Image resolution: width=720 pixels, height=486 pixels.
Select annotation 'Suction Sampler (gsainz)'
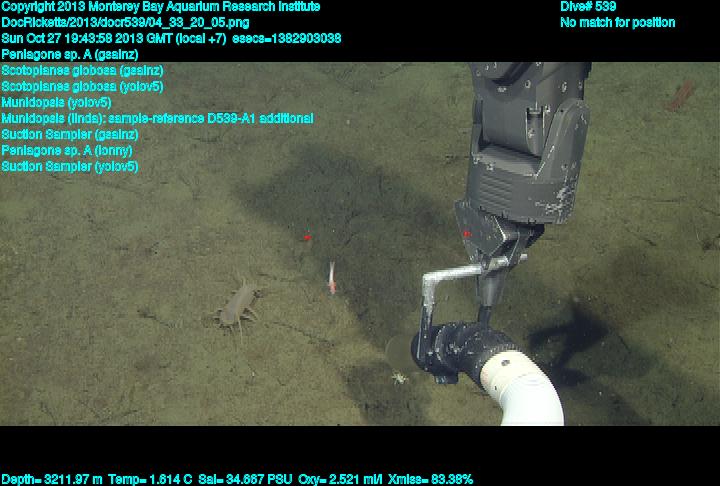point(70,135)
